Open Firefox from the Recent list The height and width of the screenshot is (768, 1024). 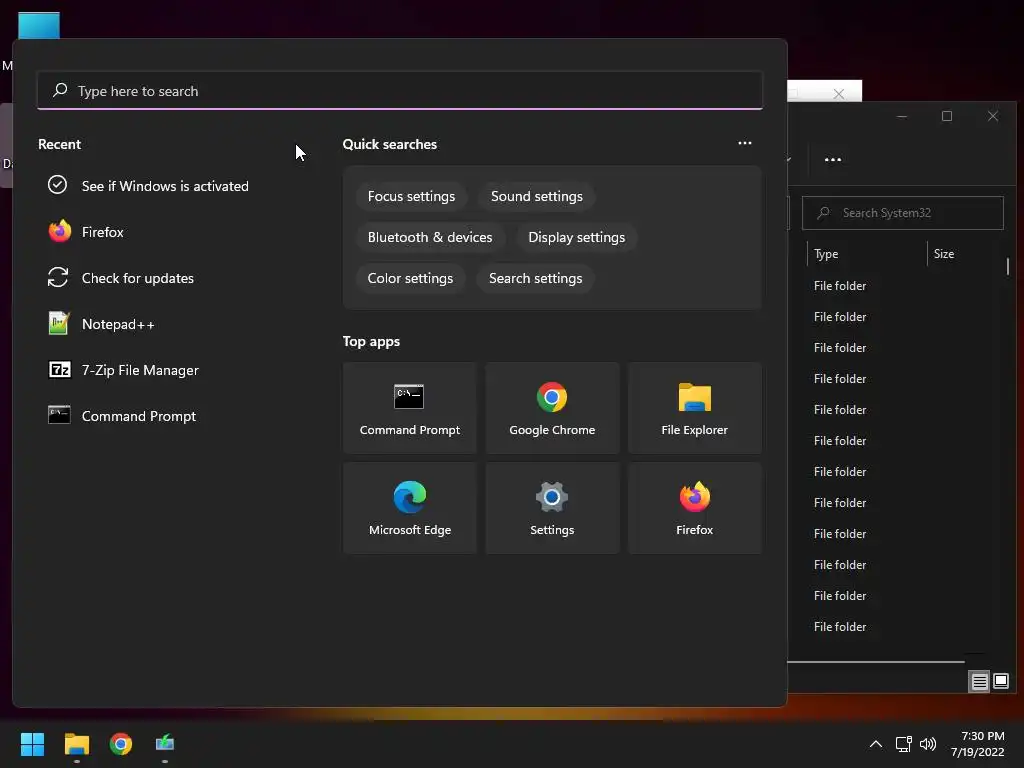point(103,232)
